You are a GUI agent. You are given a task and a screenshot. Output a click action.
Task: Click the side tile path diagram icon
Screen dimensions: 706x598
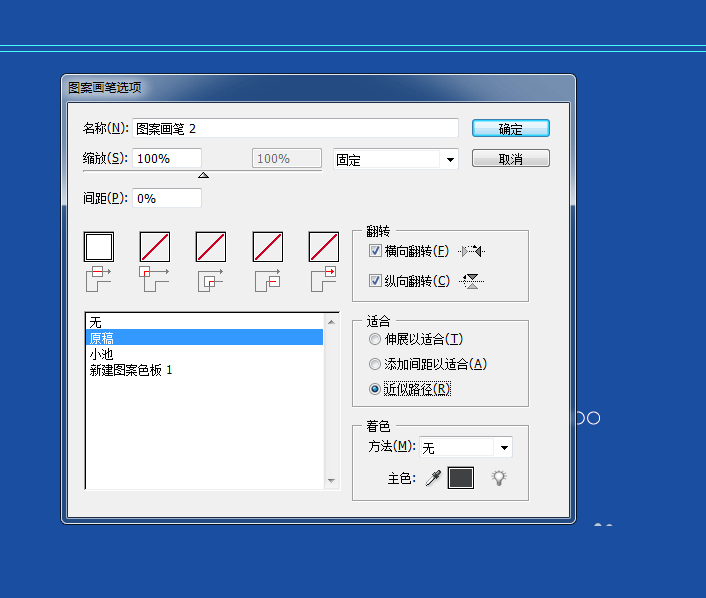98,279
